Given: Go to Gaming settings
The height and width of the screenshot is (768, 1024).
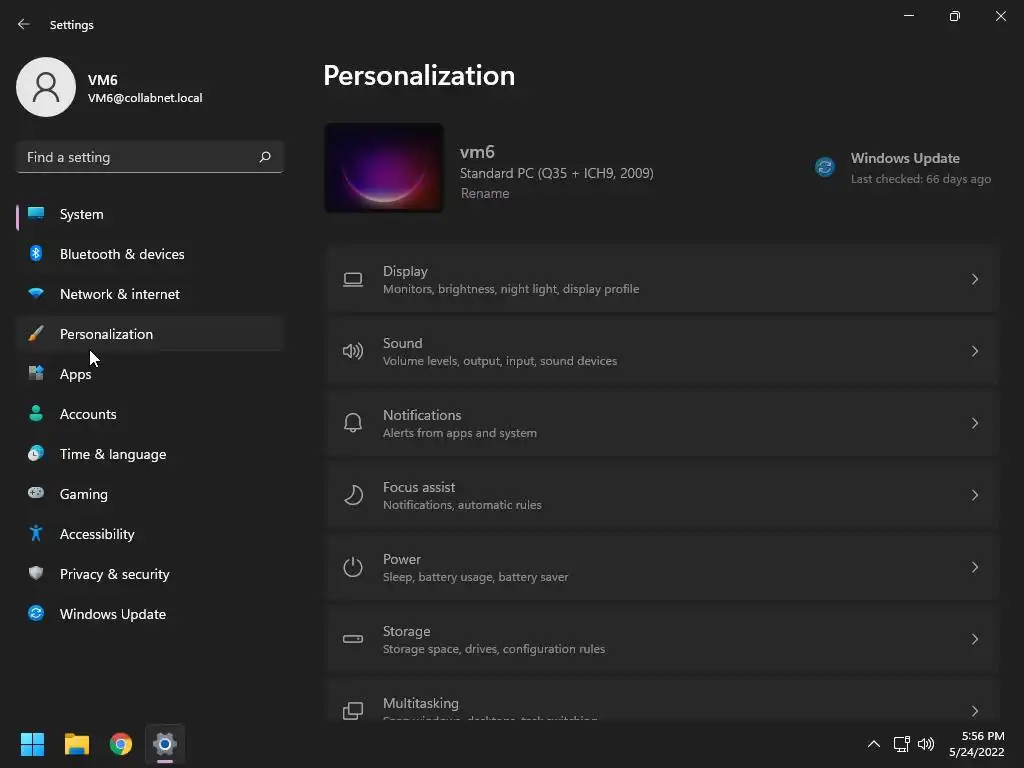Looking at the screenshot, I should (x=150, y=494).
